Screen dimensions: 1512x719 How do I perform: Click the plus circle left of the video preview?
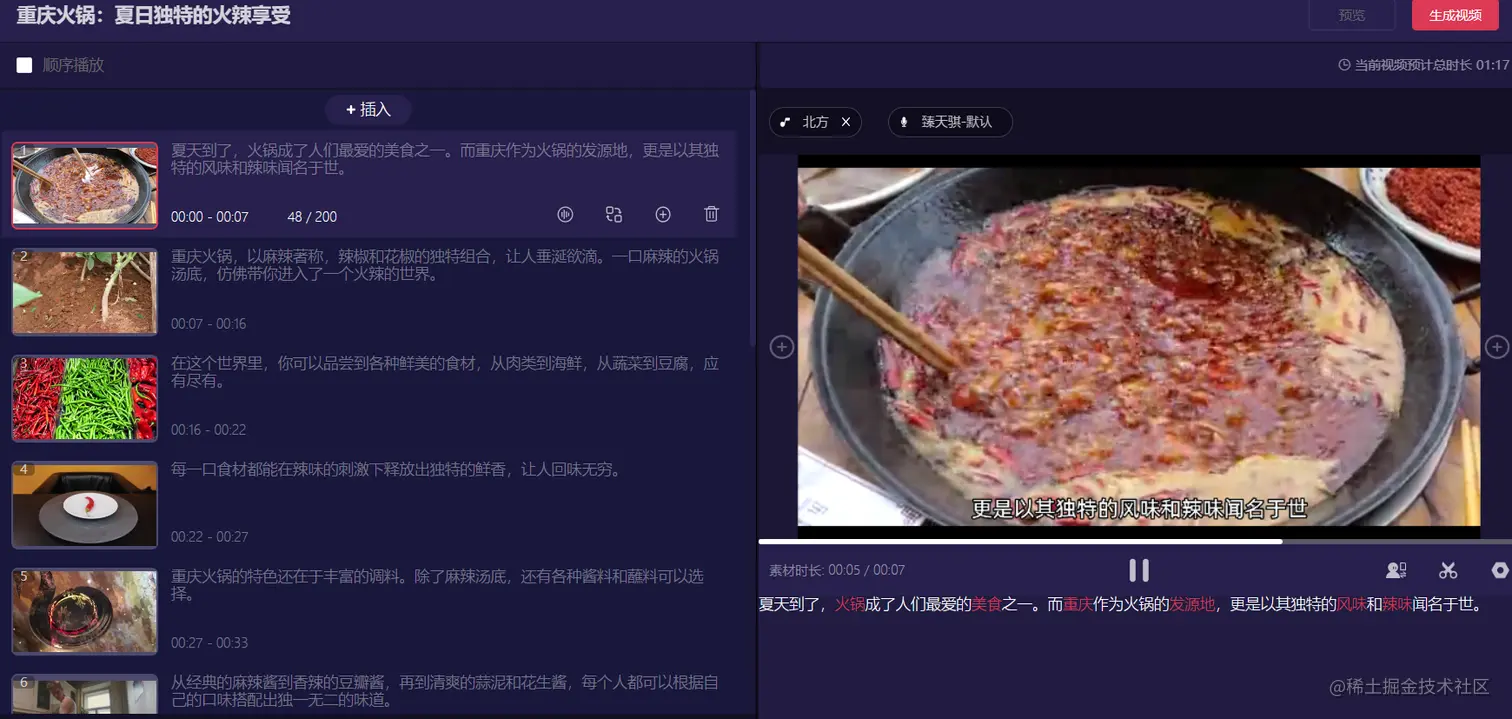point(781,347)
